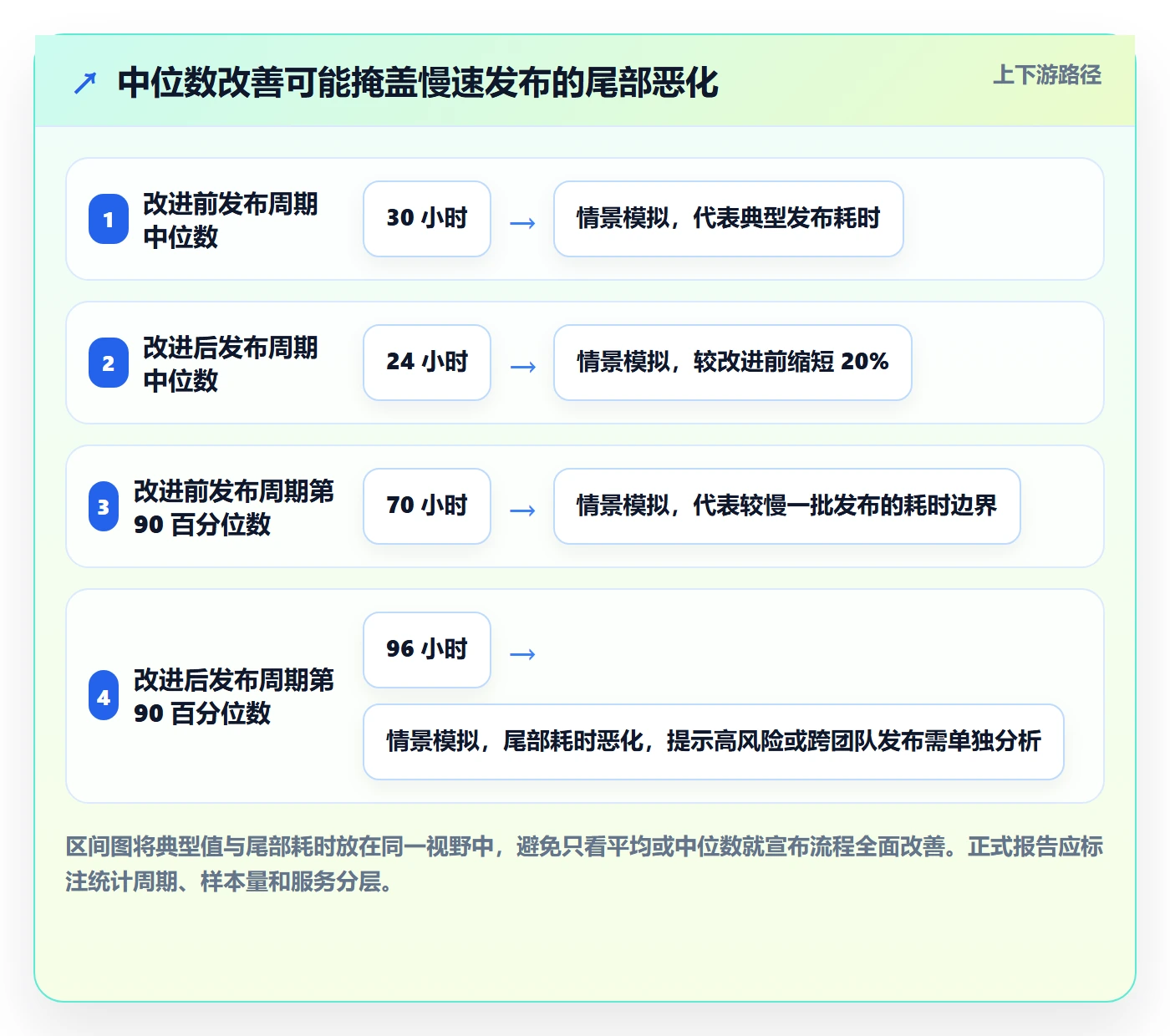Select the 改进后发布周期中位数 label

pyautogui.click(x=231, y=363)
